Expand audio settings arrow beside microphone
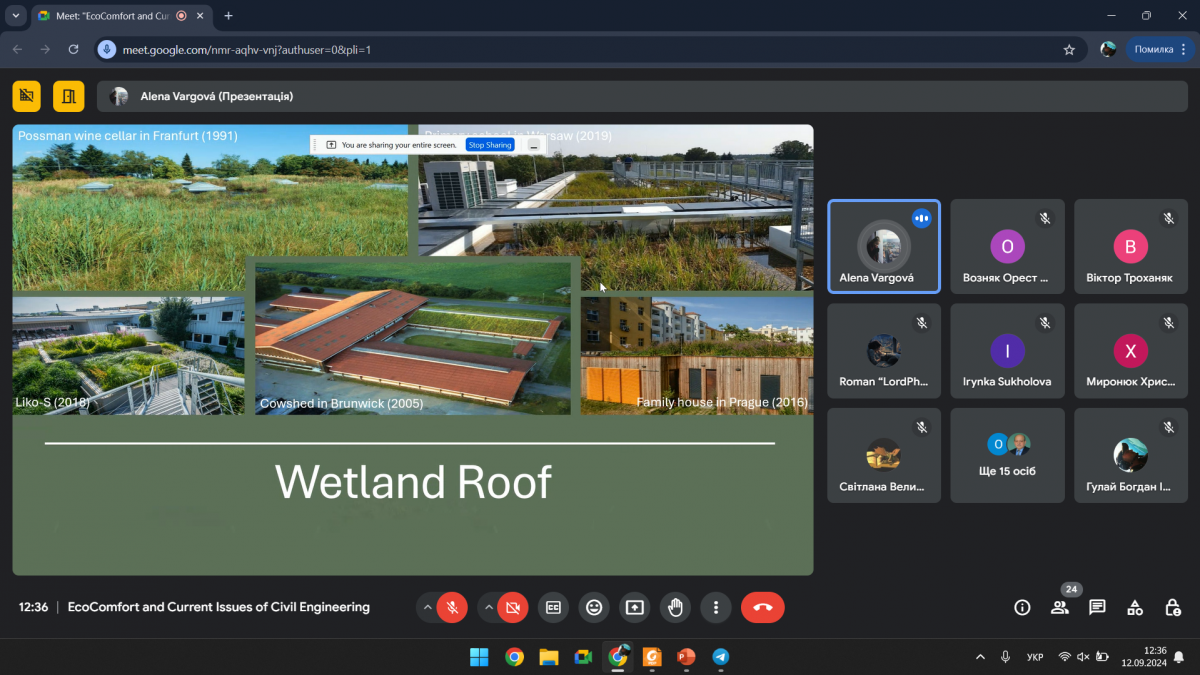Viewport: 1200px width, 675px height. (x=428, y=607)
